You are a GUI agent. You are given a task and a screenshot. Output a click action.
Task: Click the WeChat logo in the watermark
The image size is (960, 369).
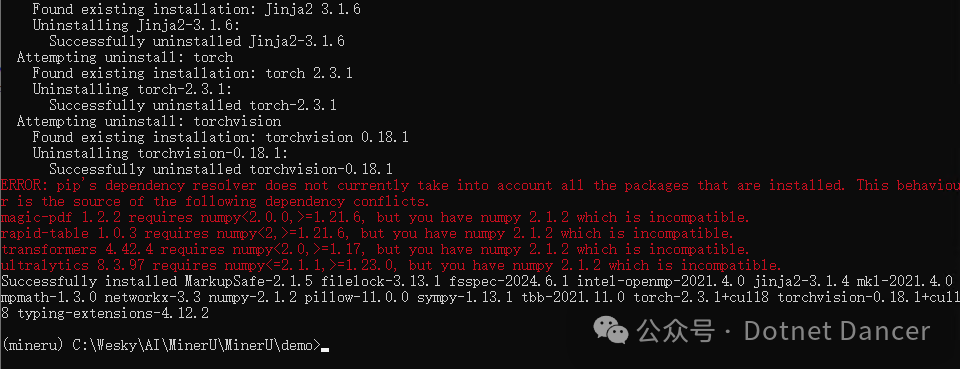[610, 331]
